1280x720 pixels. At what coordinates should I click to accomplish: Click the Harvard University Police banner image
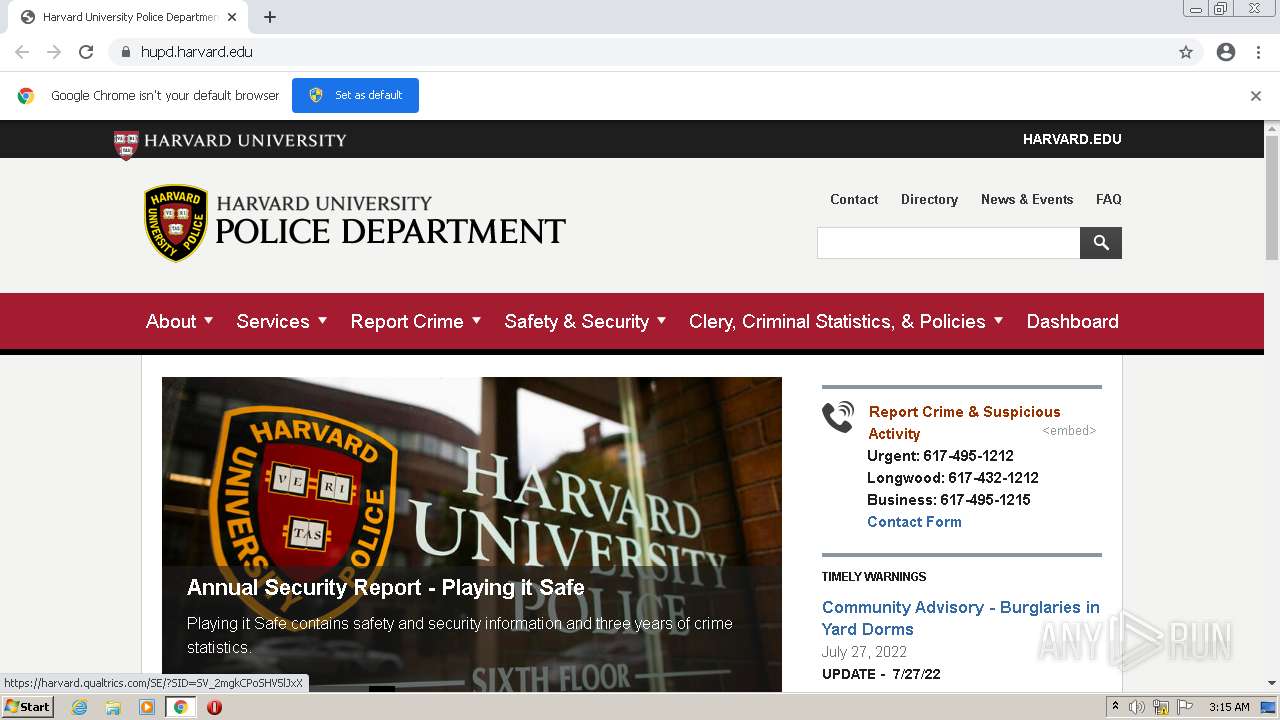point(472,534)
